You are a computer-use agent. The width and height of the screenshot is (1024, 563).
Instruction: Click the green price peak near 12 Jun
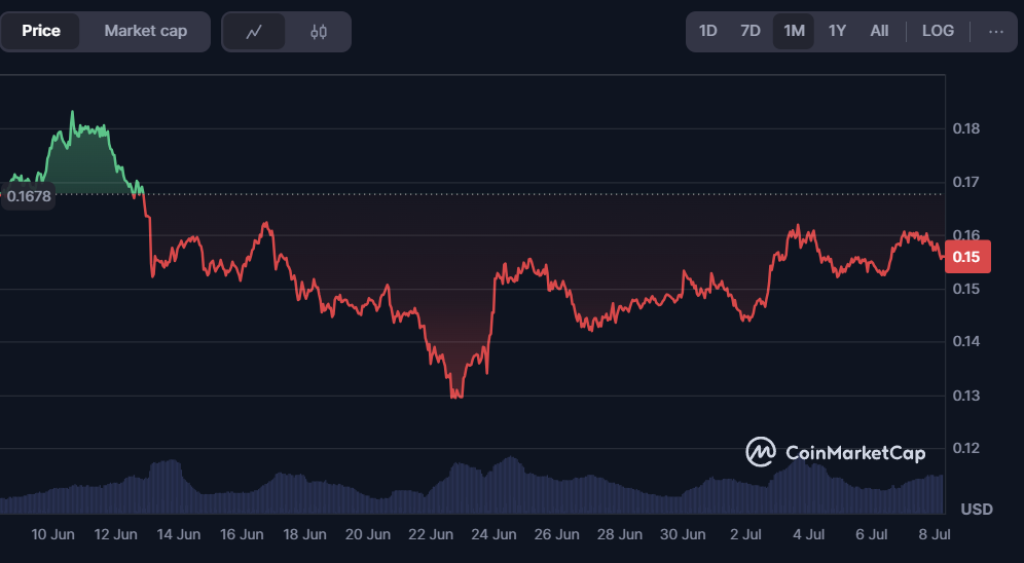point(73,113)
